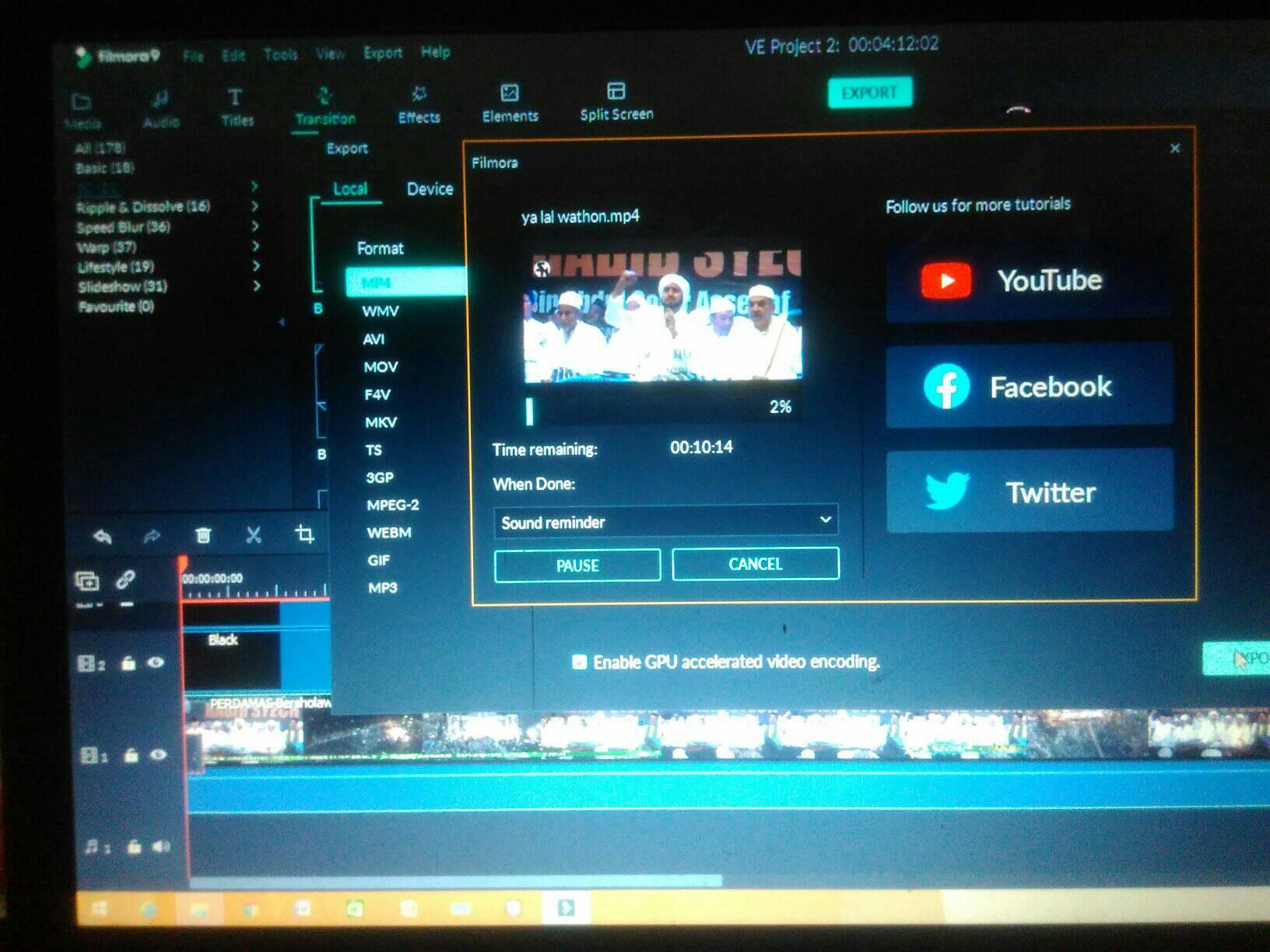
Task: Click the trash delete icon in timeline toolbar
Action: [203, 535]
